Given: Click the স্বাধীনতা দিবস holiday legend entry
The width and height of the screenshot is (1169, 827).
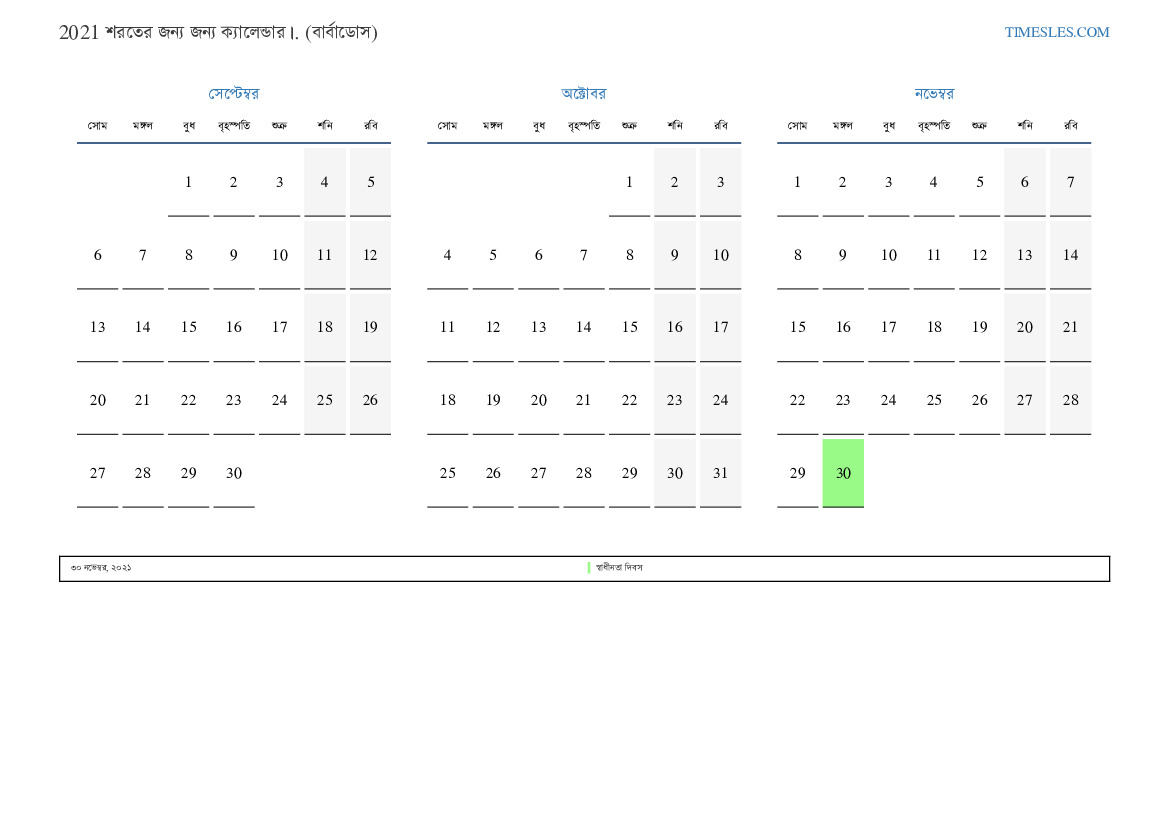Looking at the screenshot, I should click(619, 568).
